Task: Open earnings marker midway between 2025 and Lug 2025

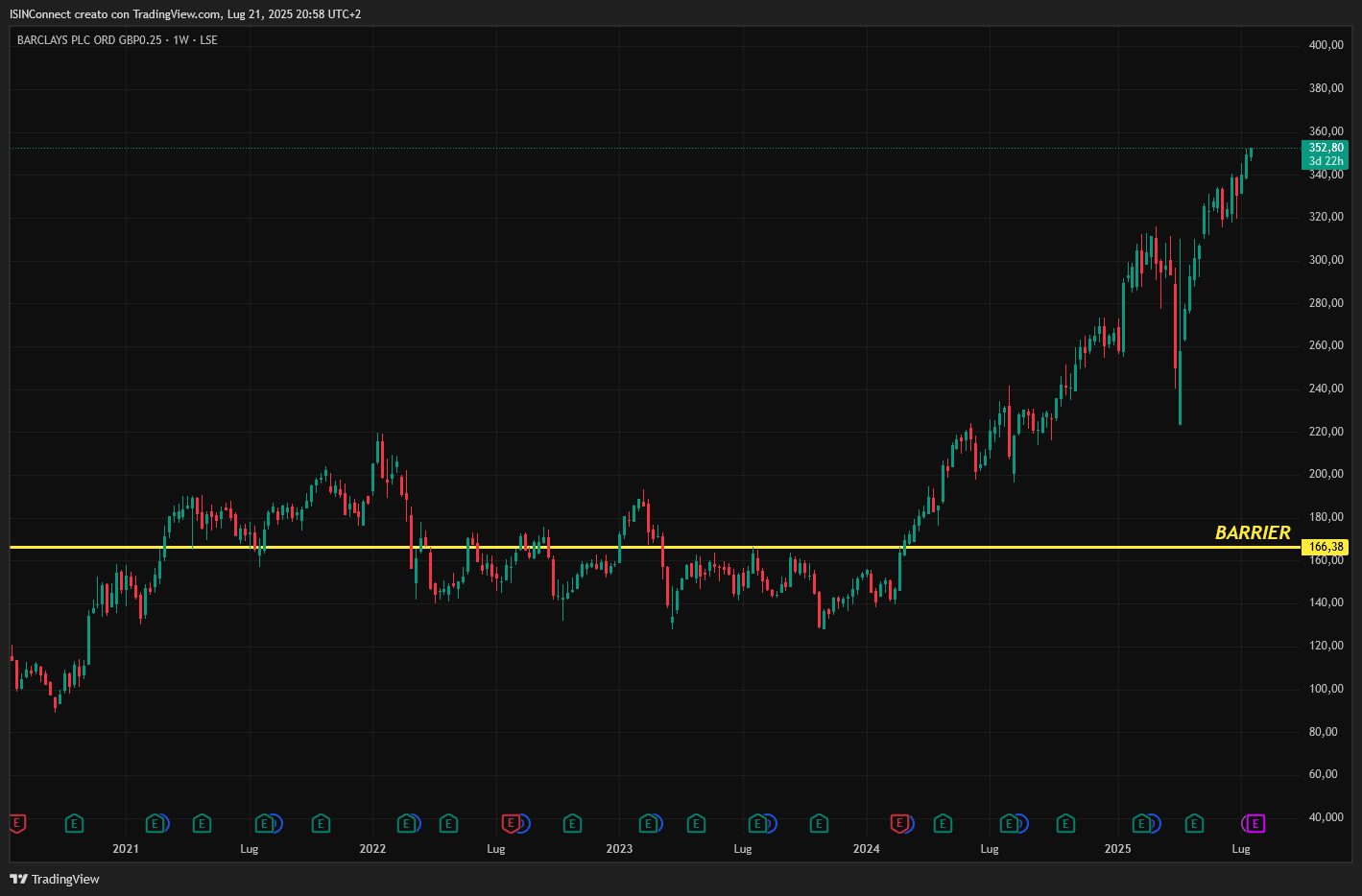Action: pyautogui.click(x=1194, y=823)
